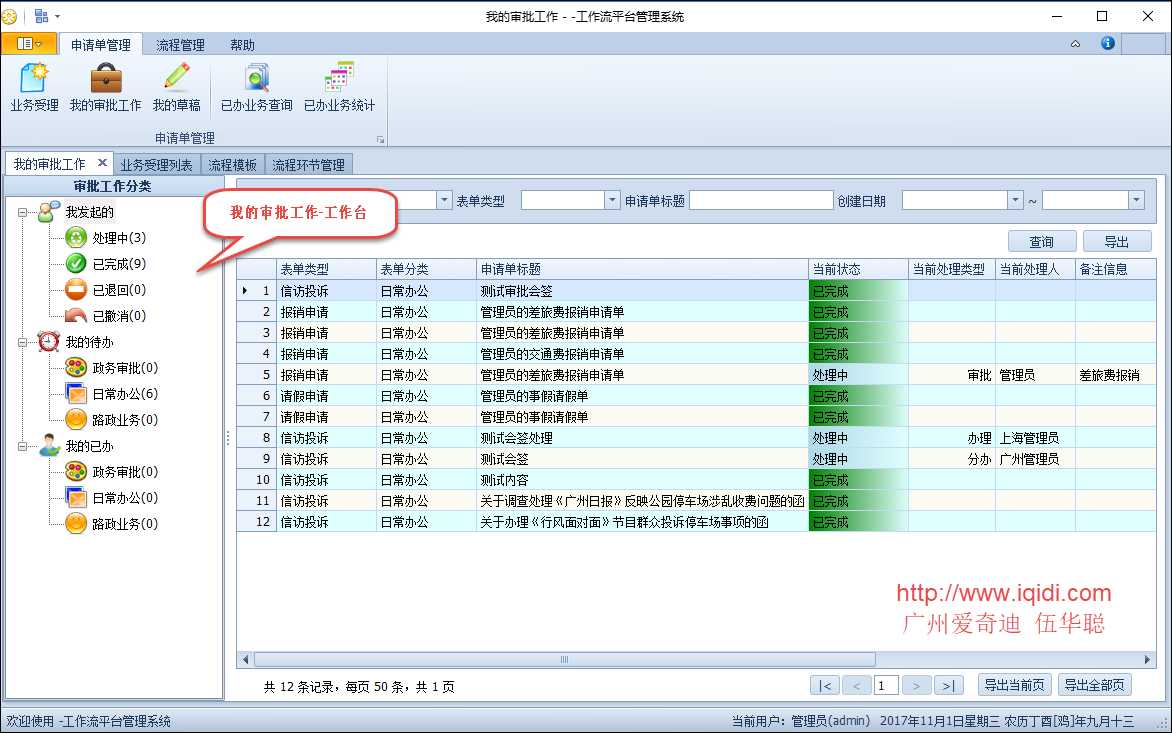The width and height of the screenshot is (1172, 733).
Task: Click 已完成 status cell in row 12
Action: 858,522
